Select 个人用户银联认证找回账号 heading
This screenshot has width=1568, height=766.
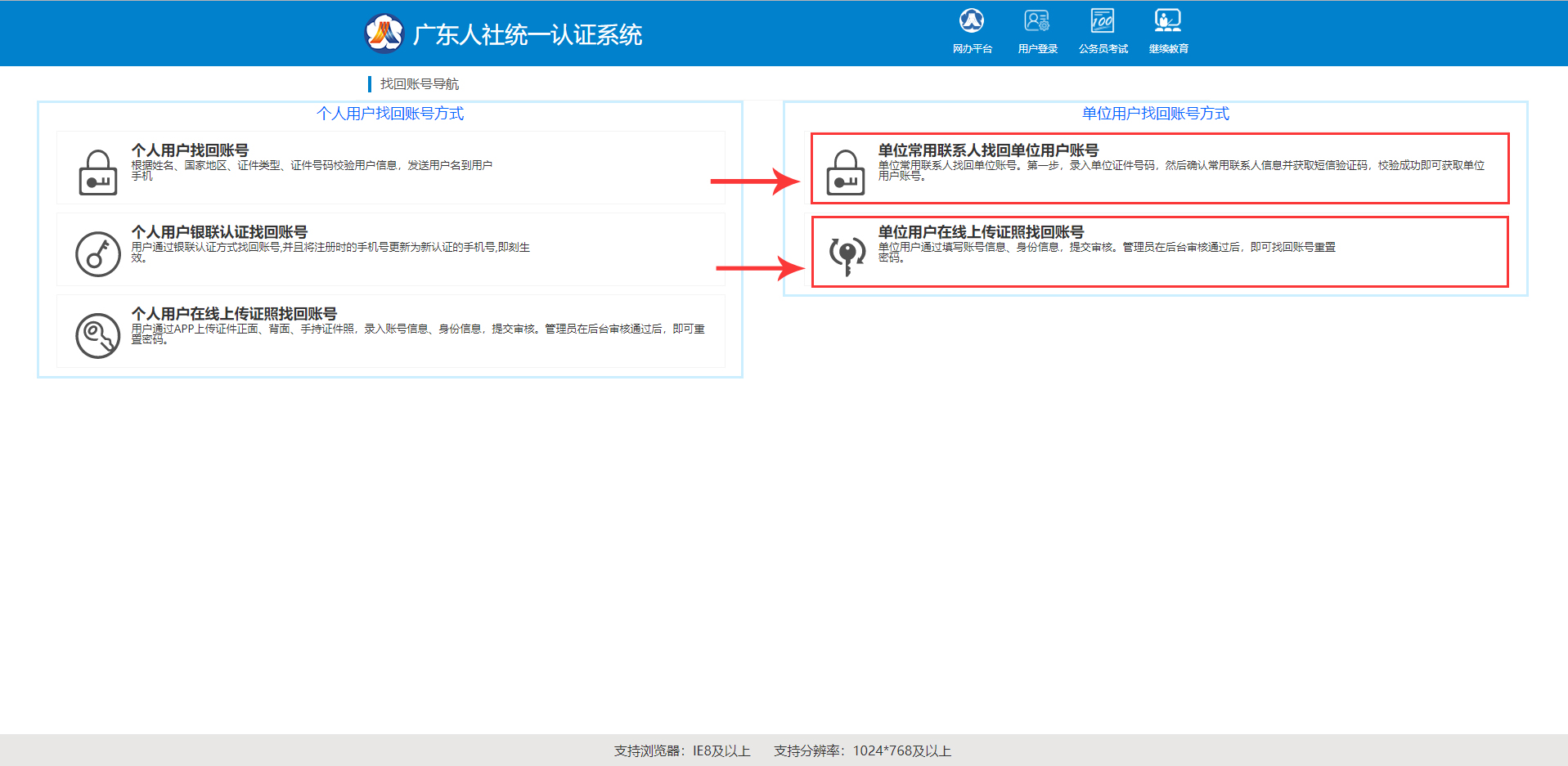pyautogui.click(x=219, y=232)
